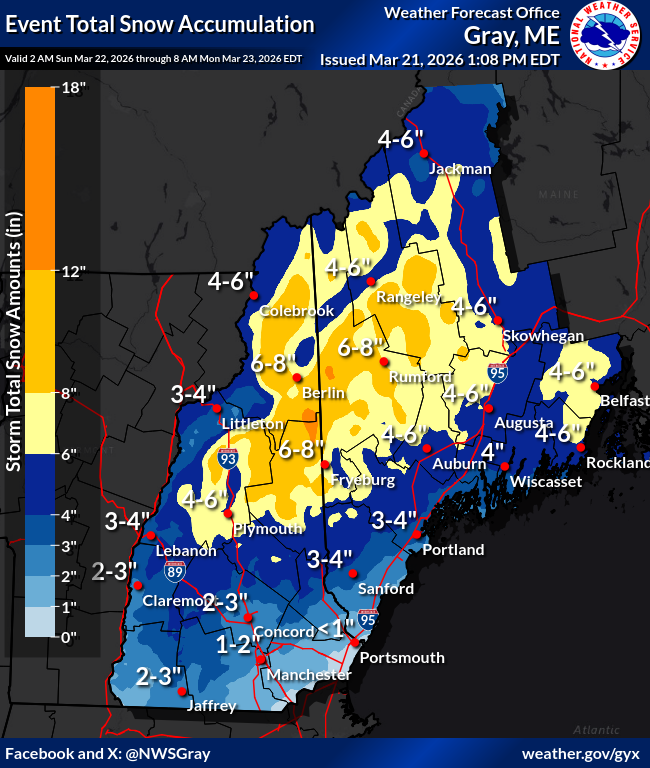Screen dimensions: 650x768
Task: Click the Interstate 95 shield near Portsmouth
Action: point(368,620)
